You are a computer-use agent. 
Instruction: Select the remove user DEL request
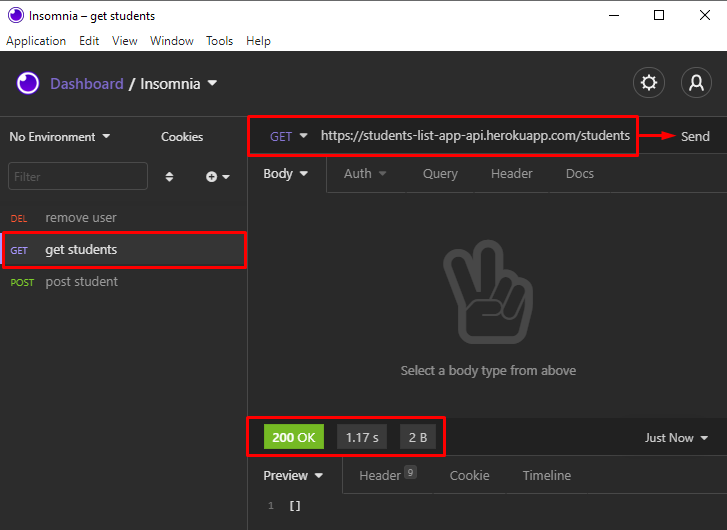click(x=123, y=218)
